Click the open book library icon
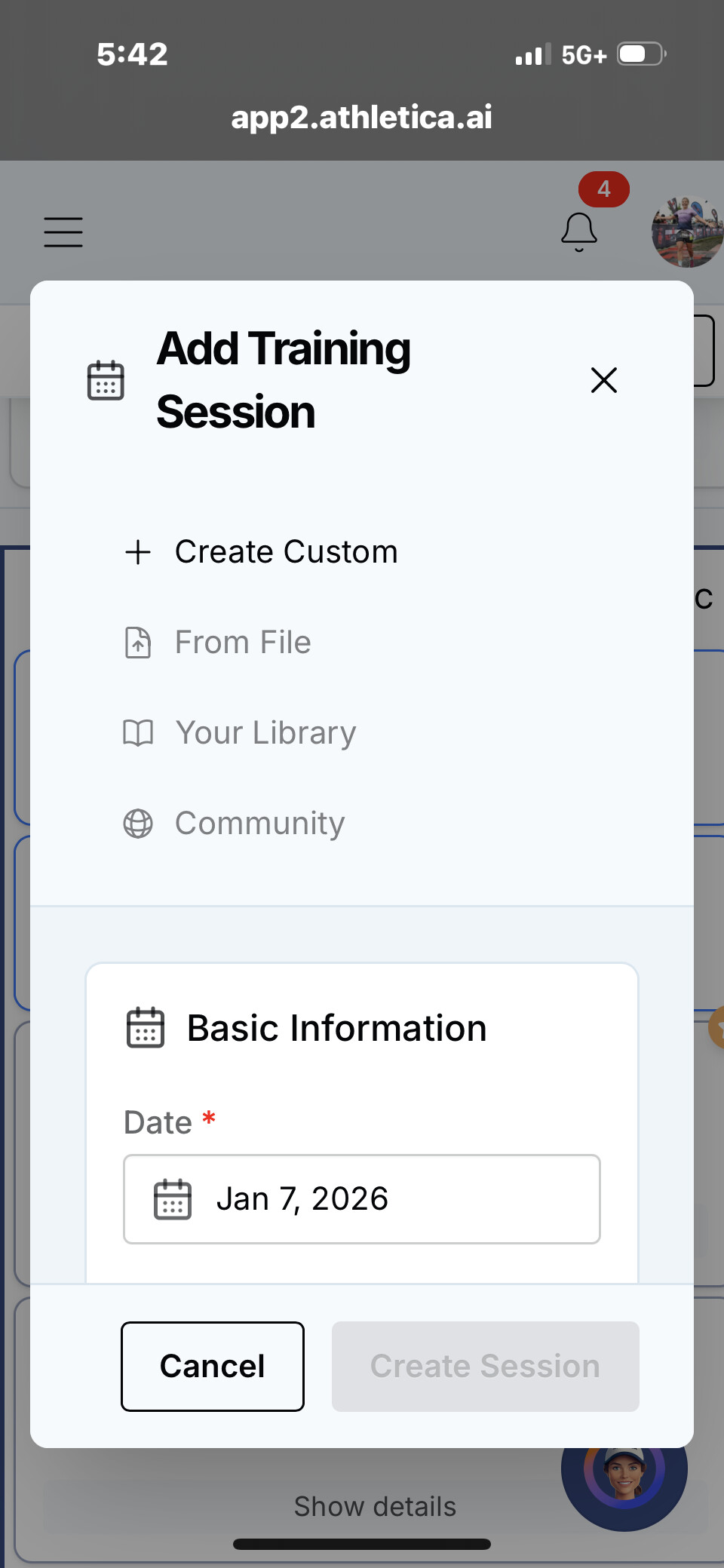The height and width of the screenshot is (1568, 724). (x=138, y=733)
